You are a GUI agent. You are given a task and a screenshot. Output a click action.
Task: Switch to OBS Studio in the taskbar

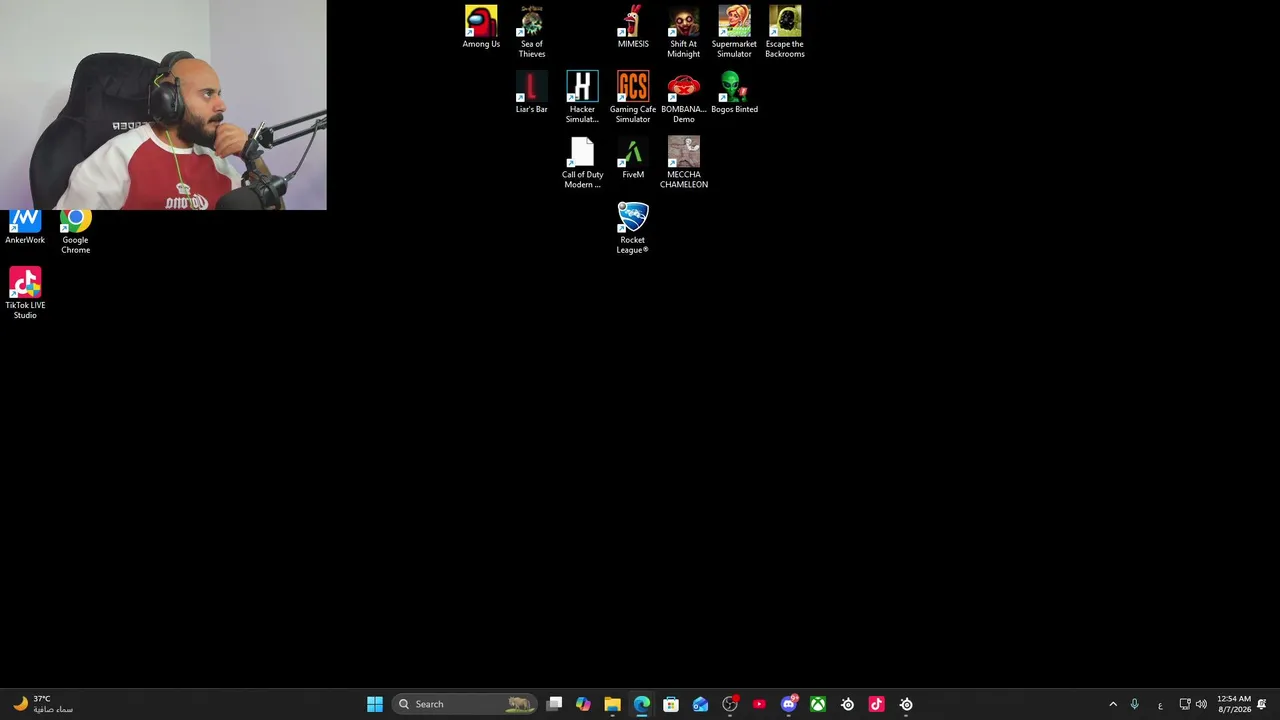[x=730, y=704]
